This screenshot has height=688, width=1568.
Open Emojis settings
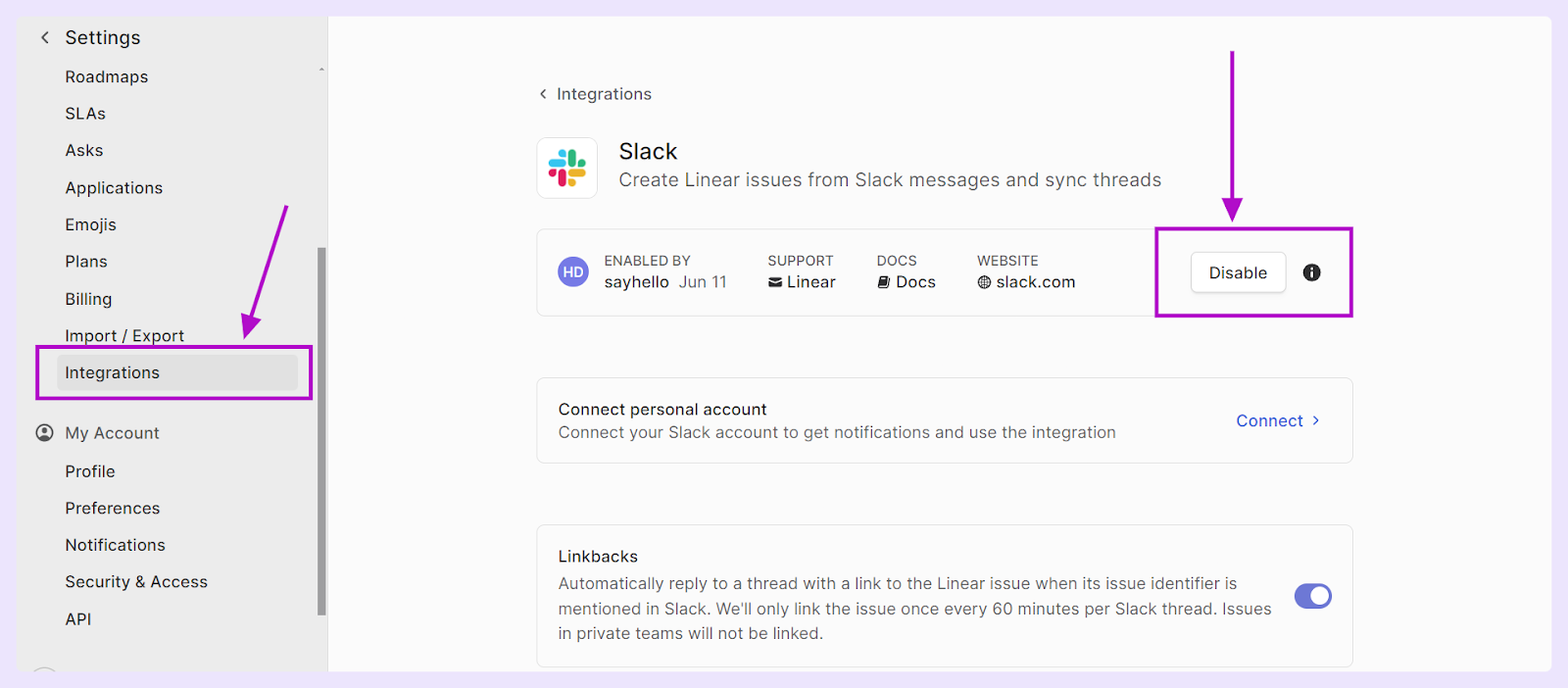click(91, 224)
